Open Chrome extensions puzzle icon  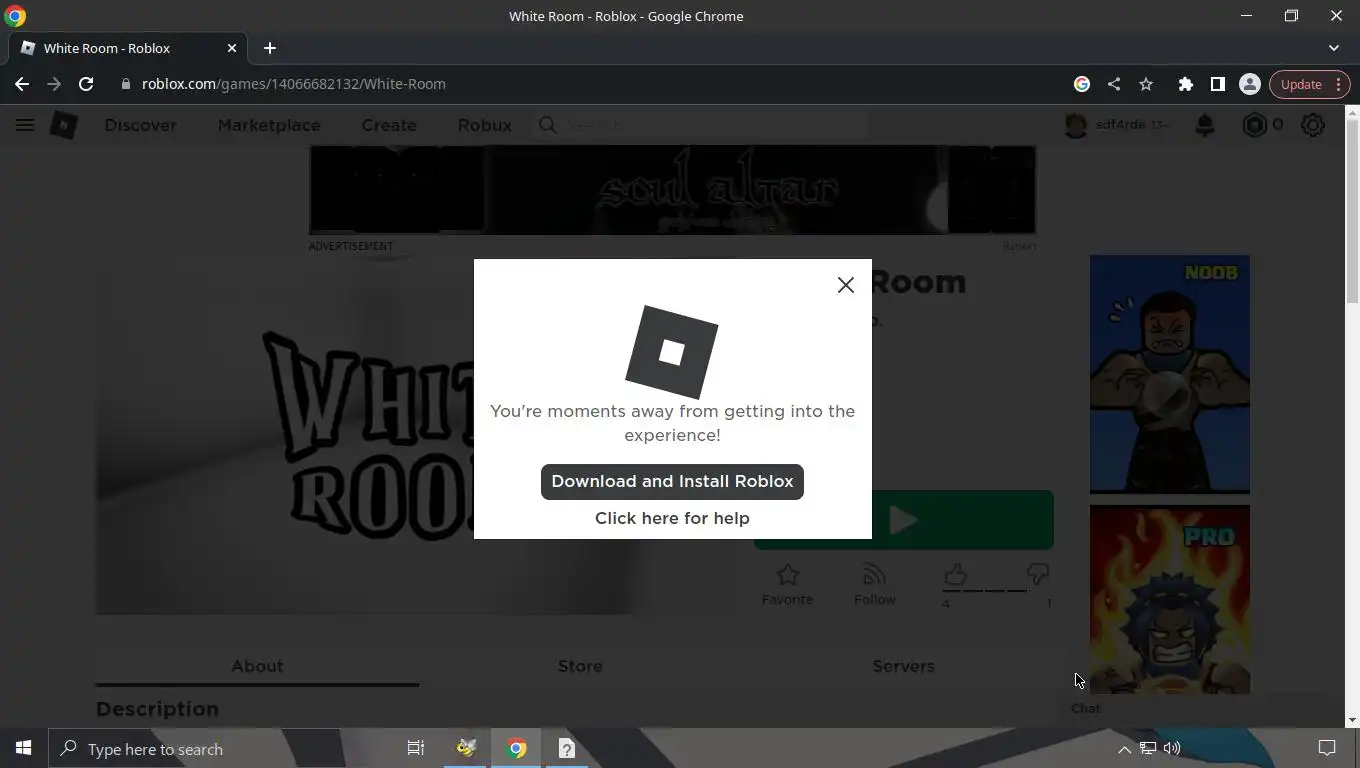click(1185, 84)
